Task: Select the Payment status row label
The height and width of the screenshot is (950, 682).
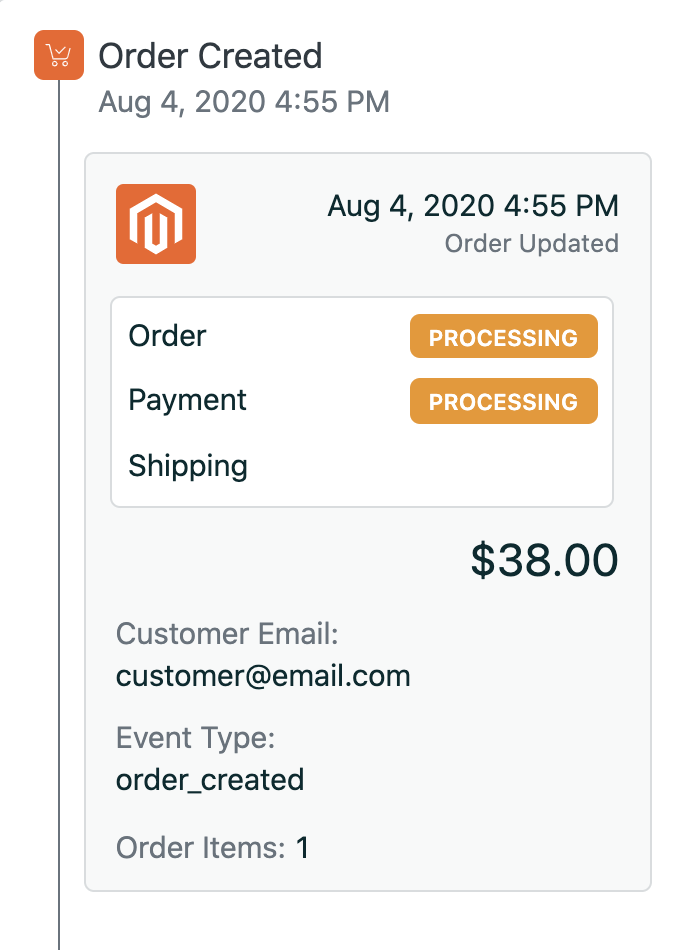Action: (187, 401)
